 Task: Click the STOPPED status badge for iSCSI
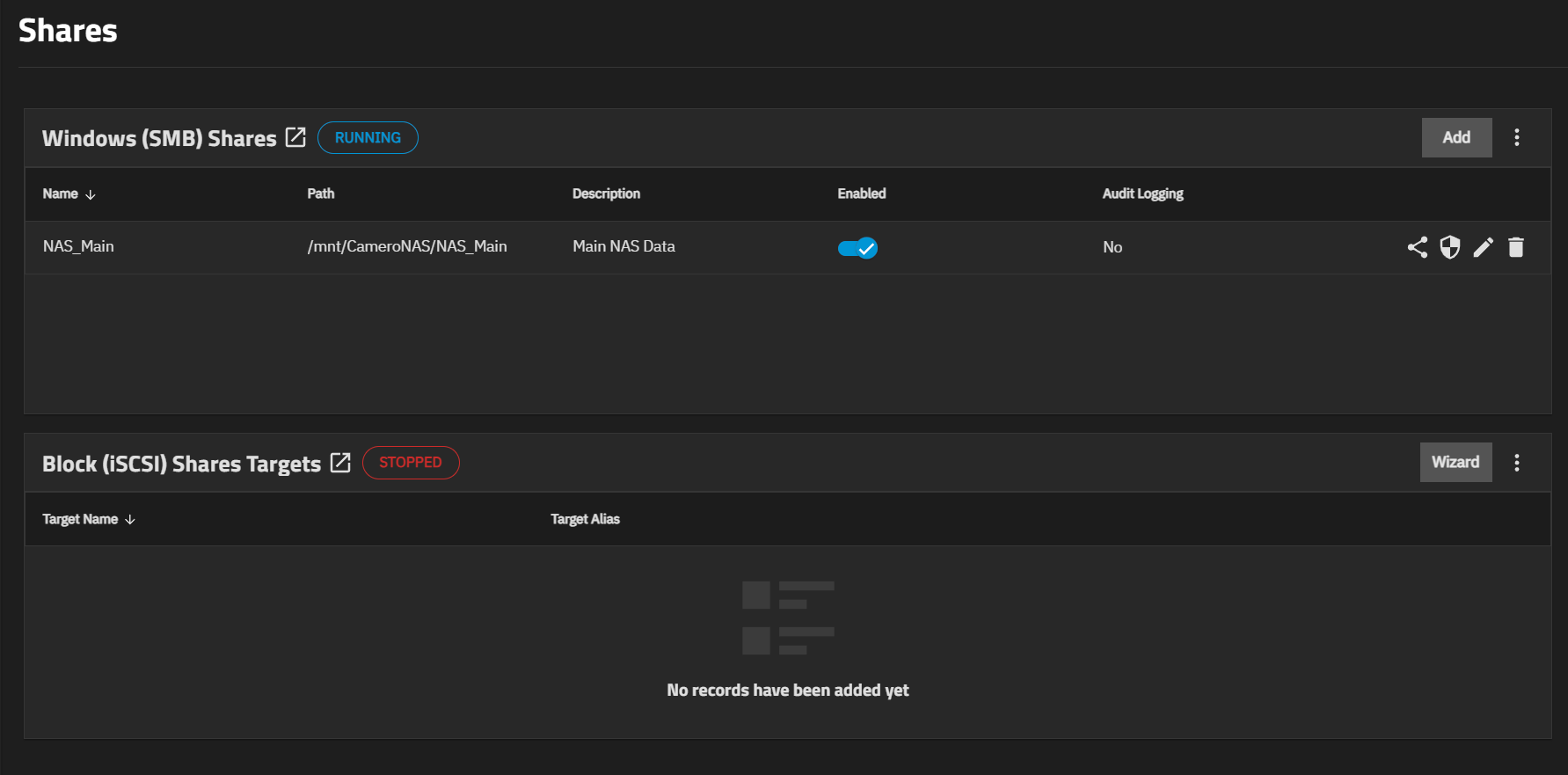click(x=410, y=463)
